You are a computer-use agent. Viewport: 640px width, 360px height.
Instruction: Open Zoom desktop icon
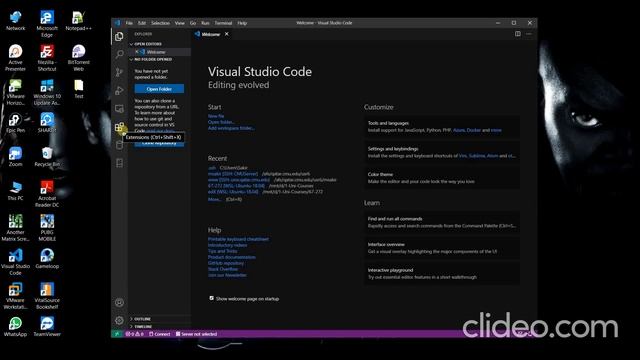16,157
